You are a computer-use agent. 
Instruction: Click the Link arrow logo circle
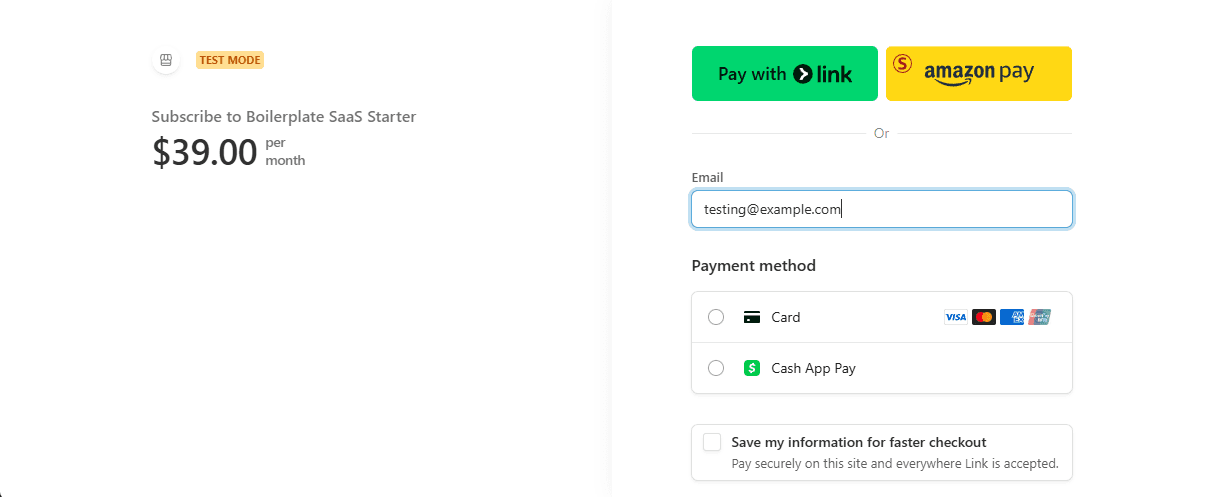[803, 74]
